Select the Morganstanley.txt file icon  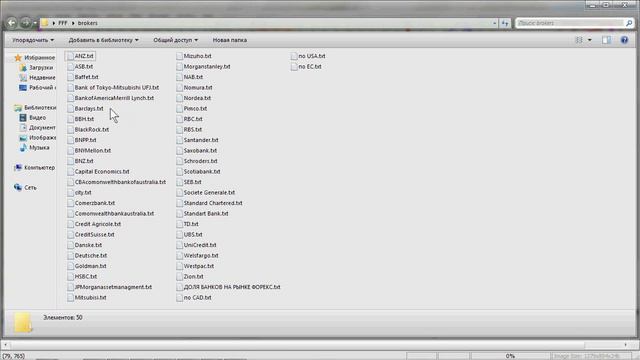[180, 67]
